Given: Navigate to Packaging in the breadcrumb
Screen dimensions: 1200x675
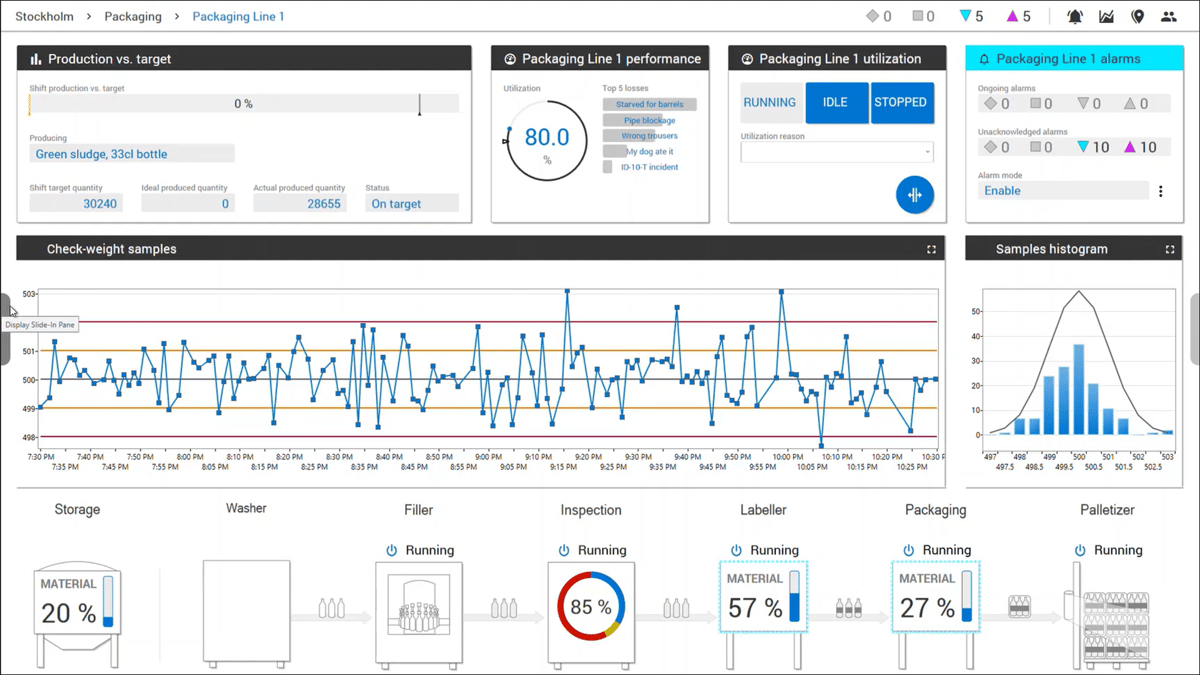Looking at the screenshot, I should pyautogui.click(x=133, y=16).
